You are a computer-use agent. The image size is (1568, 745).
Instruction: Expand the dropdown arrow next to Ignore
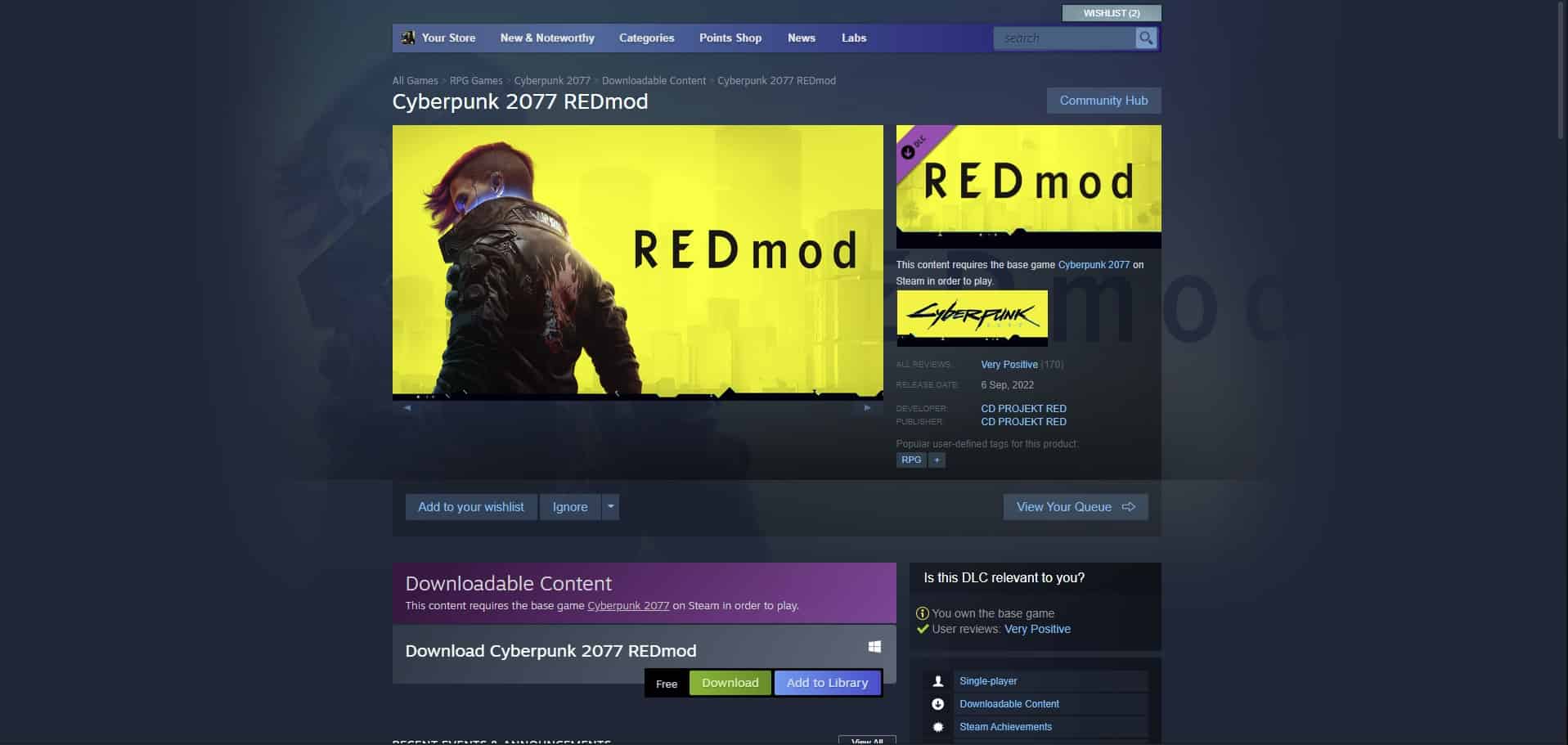pyautogui.click(x=609, y=506)
